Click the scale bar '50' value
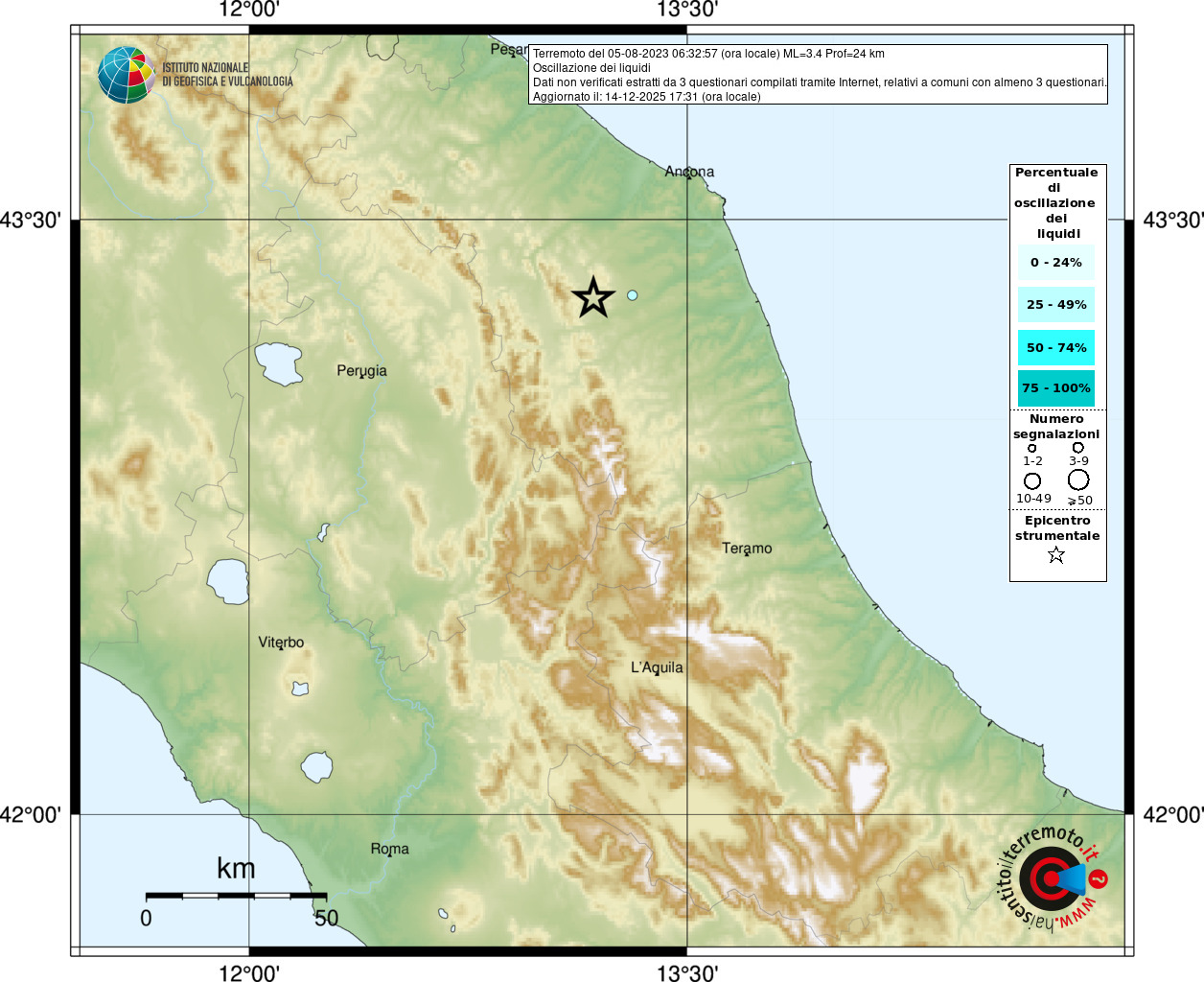The image size is (1204, 982). pyautogui.click(x=326, y=918)
